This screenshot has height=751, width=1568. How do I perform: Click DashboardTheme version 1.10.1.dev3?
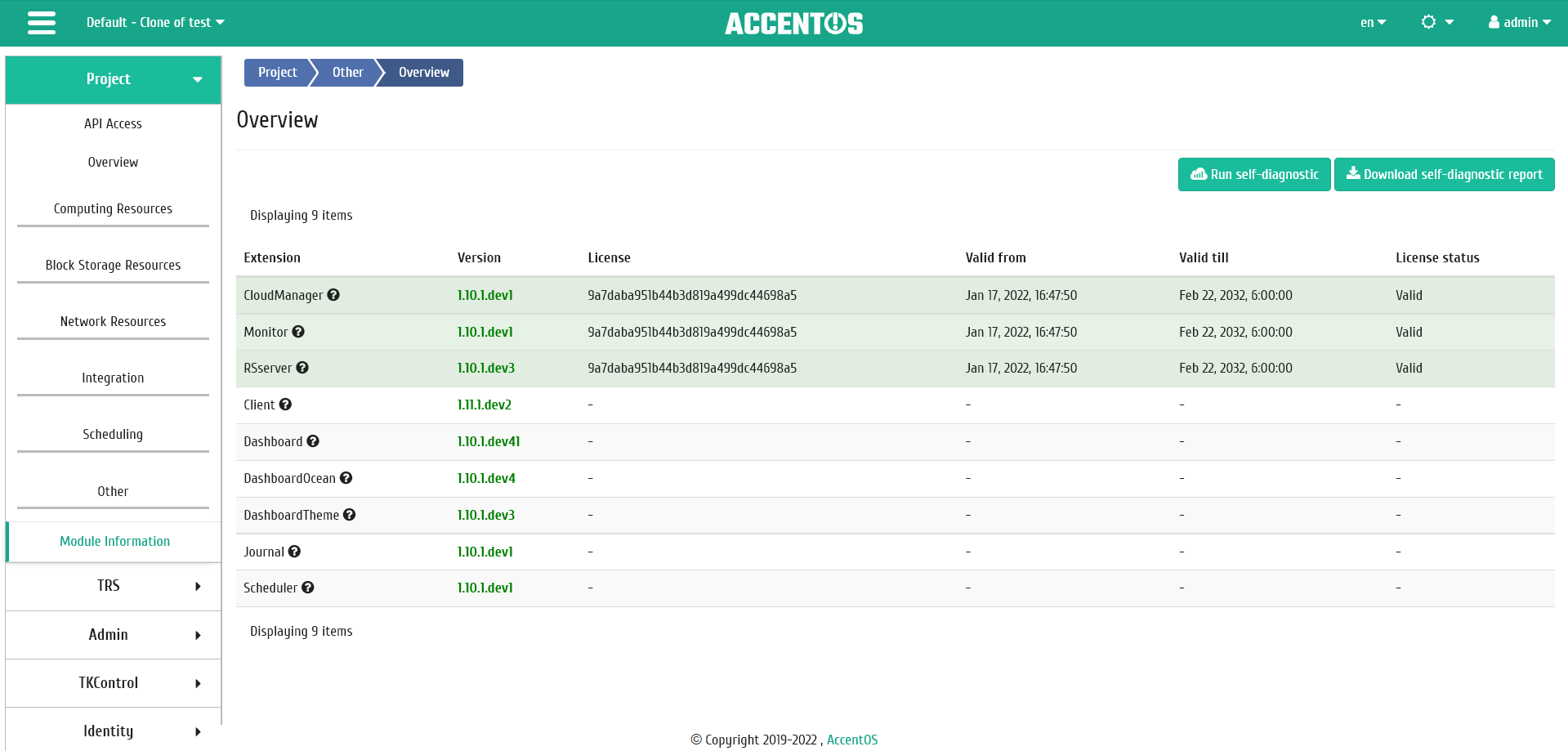coord(486,516)
